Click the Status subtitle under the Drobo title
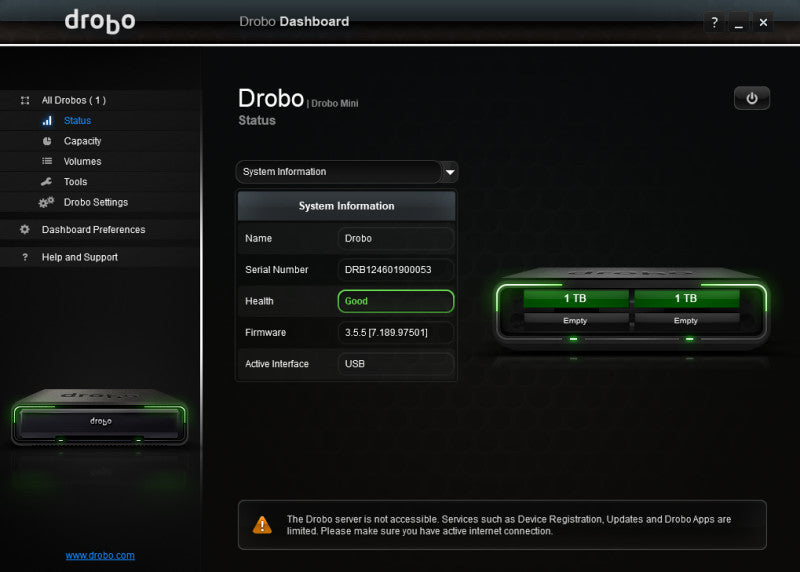Viewport: 800px width, 572px height. (x=257, y=120)
